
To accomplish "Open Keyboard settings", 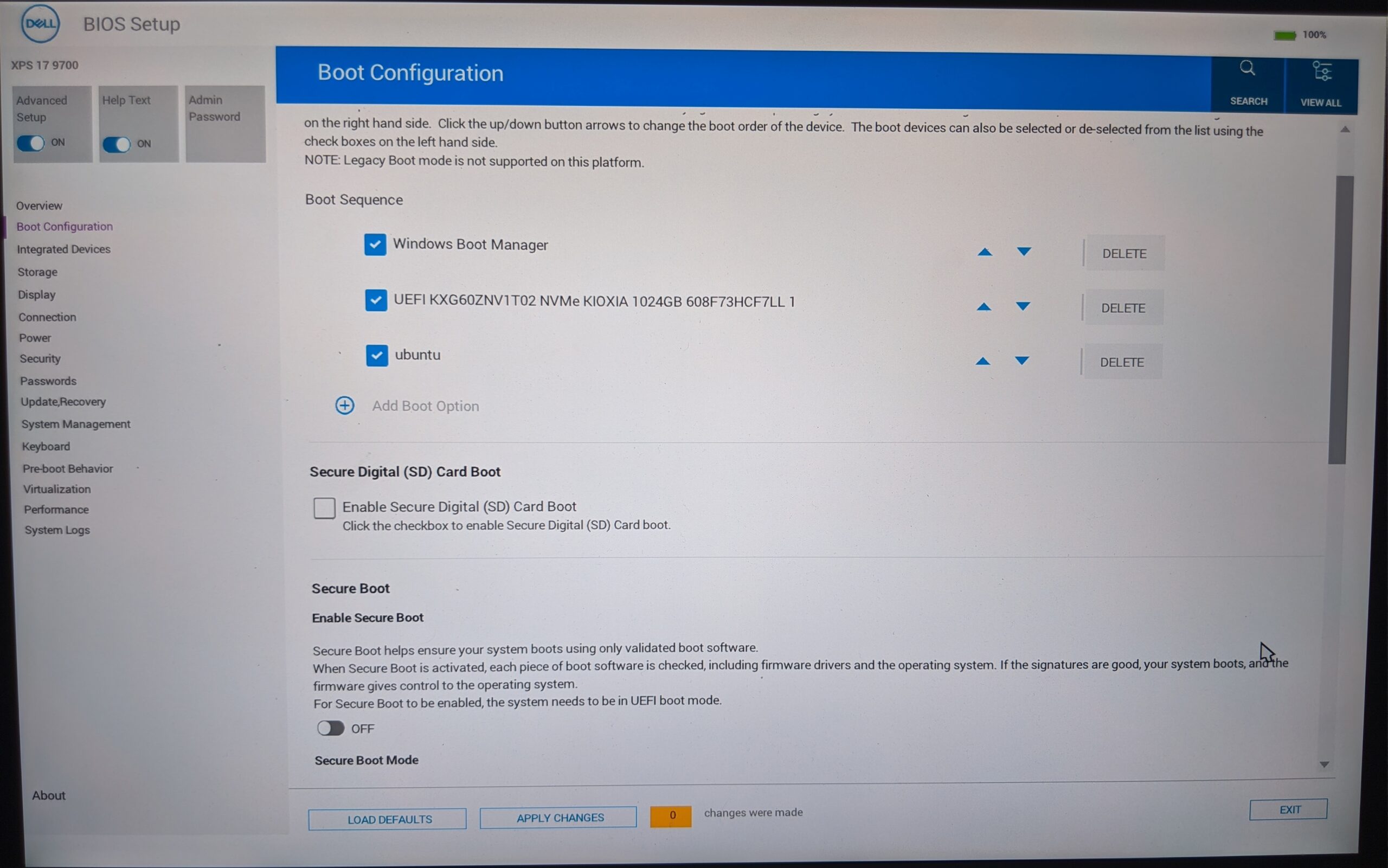I will click(46, 446).
